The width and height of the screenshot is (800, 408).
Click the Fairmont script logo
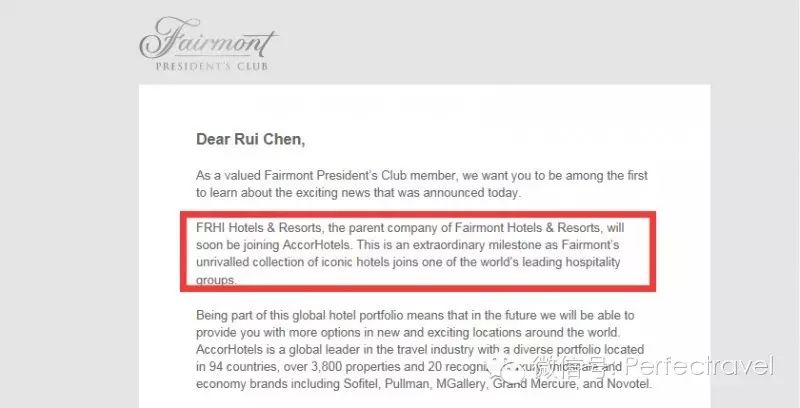208,38
